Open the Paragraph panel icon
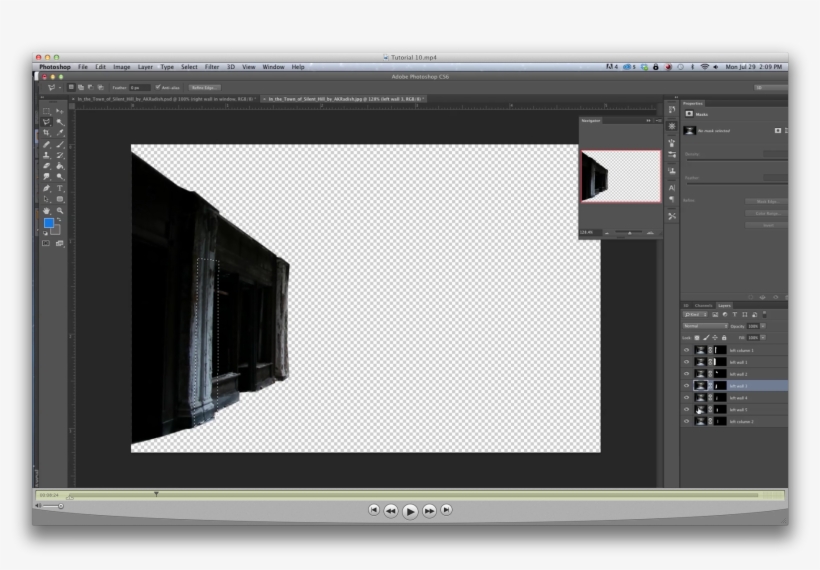This screenshot has height=570, width=820. click(x=672, y=199)
